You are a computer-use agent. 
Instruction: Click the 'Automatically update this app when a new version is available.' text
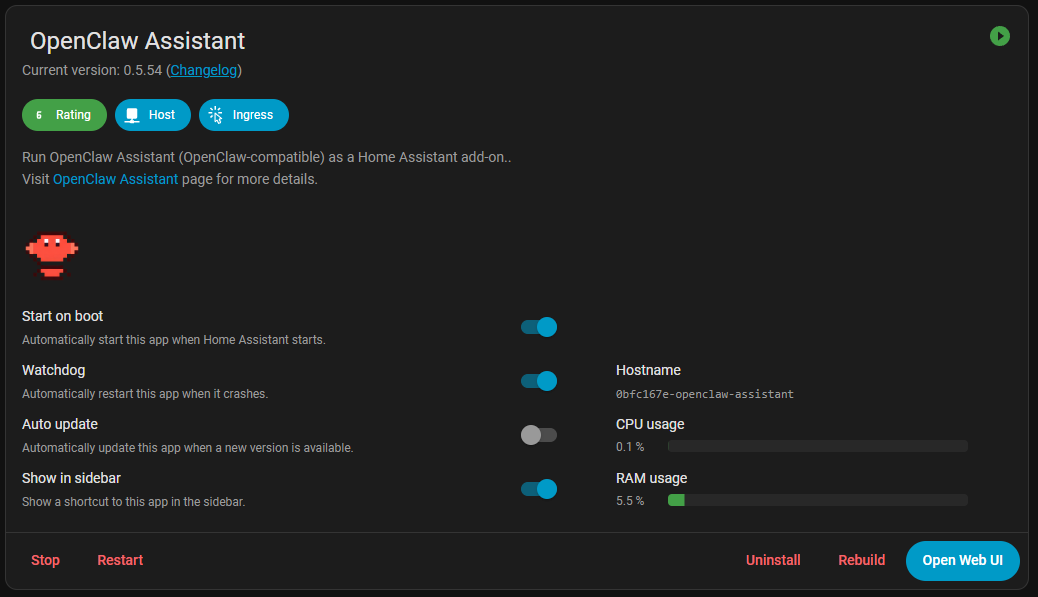187,448
